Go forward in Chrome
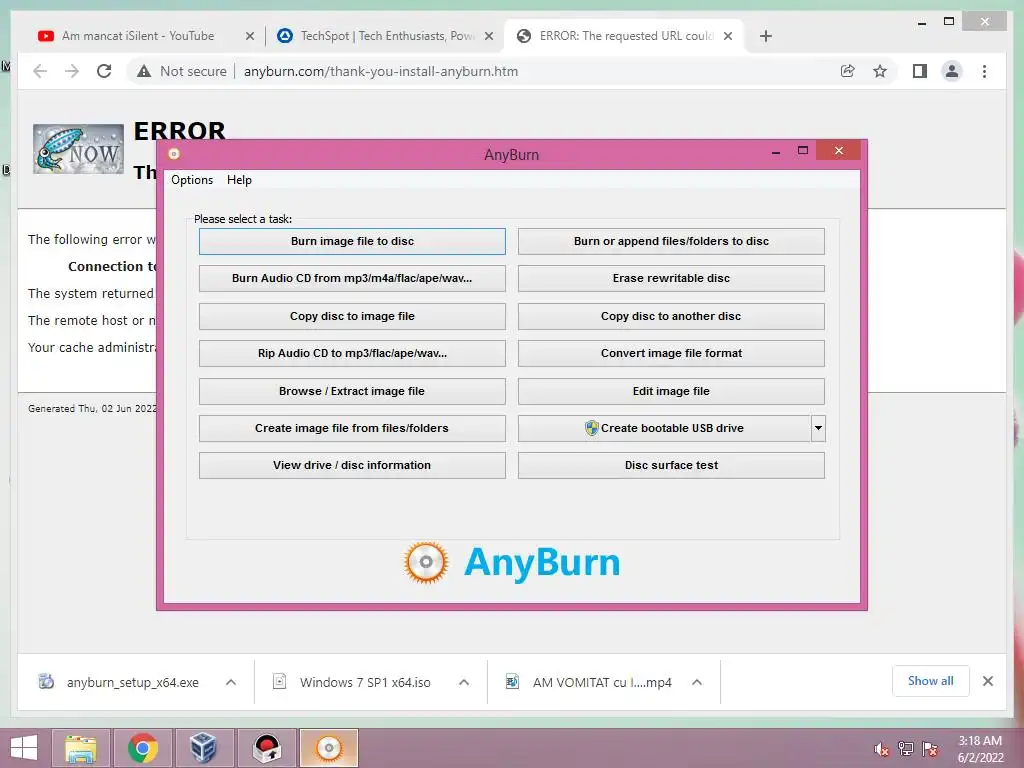Viewport: 1024px width, 768px height. click(72, 71)
